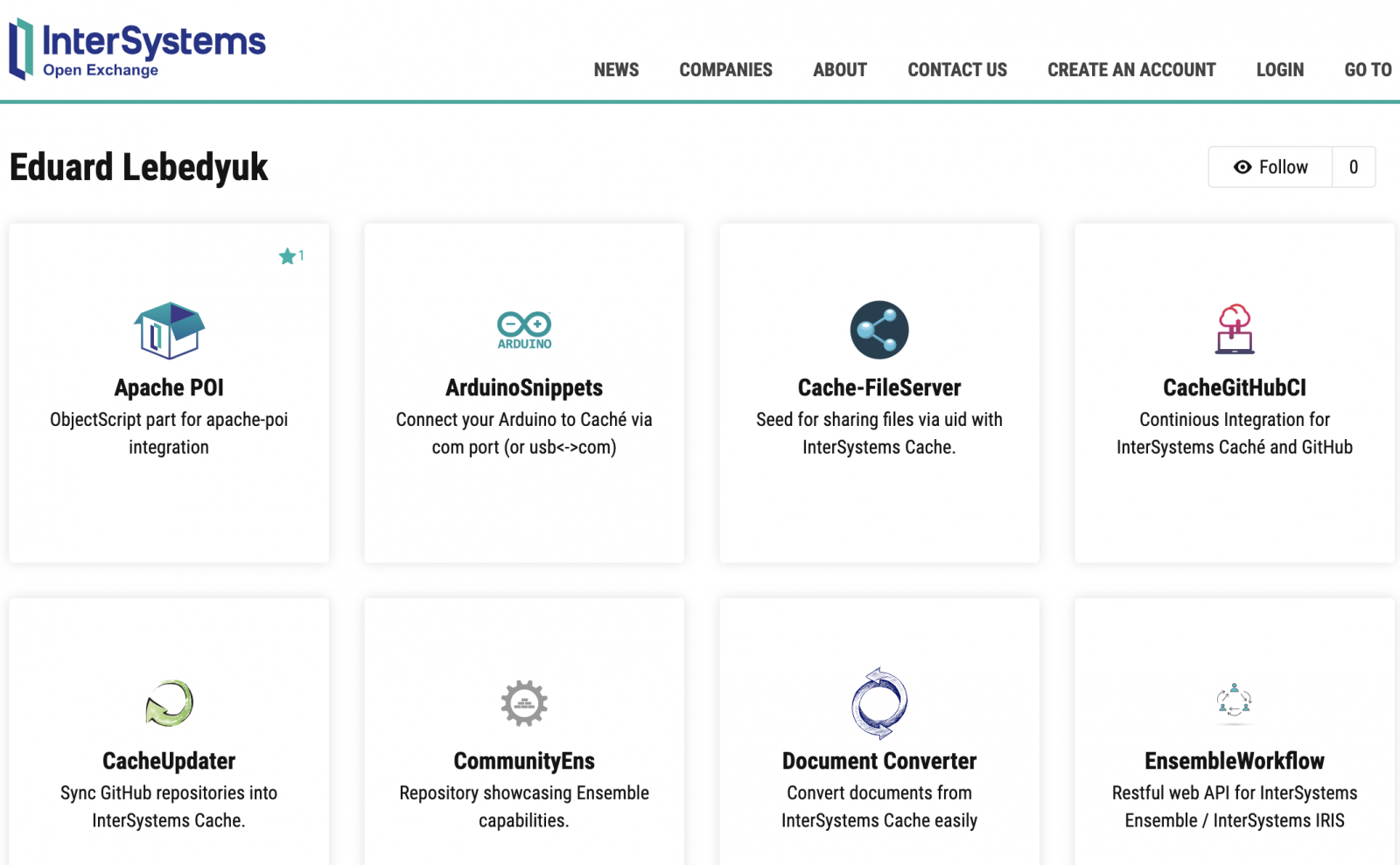
Task: Open the CacheUpdater green sync icon
Action: [x=169, y=703]
